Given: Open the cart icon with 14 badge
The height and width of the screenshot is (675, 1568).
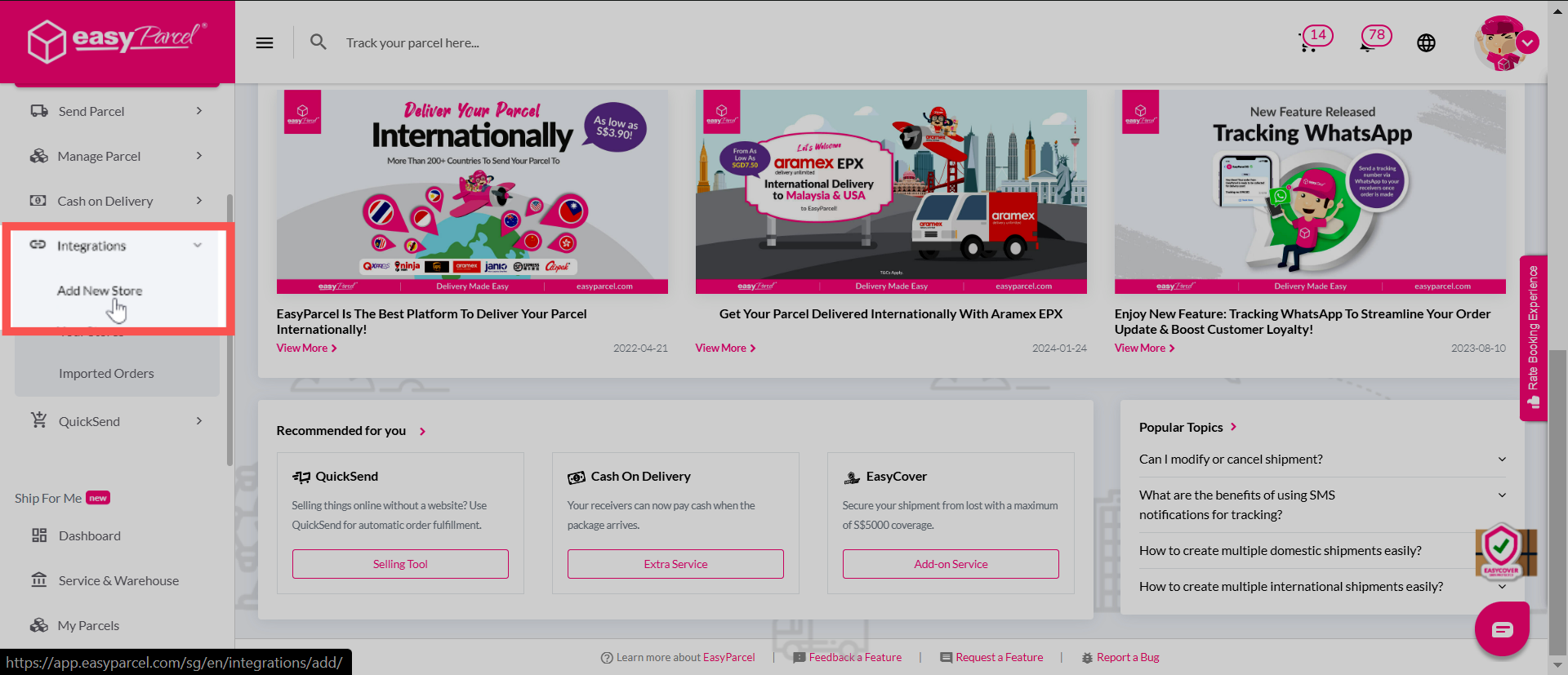Looking at the screenshot, I should (1315, 40).
